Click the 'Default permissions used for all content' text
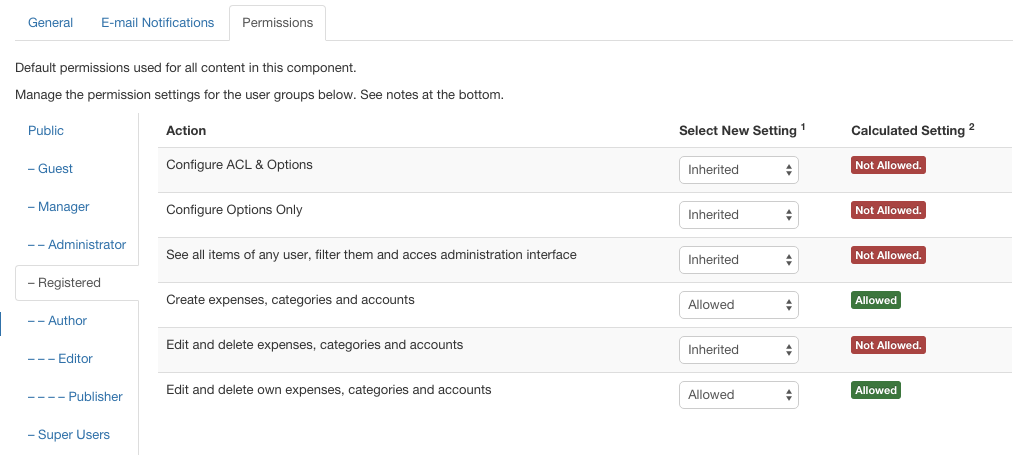The width and height of the screenshot is (1027, 473). click(186, 67)
